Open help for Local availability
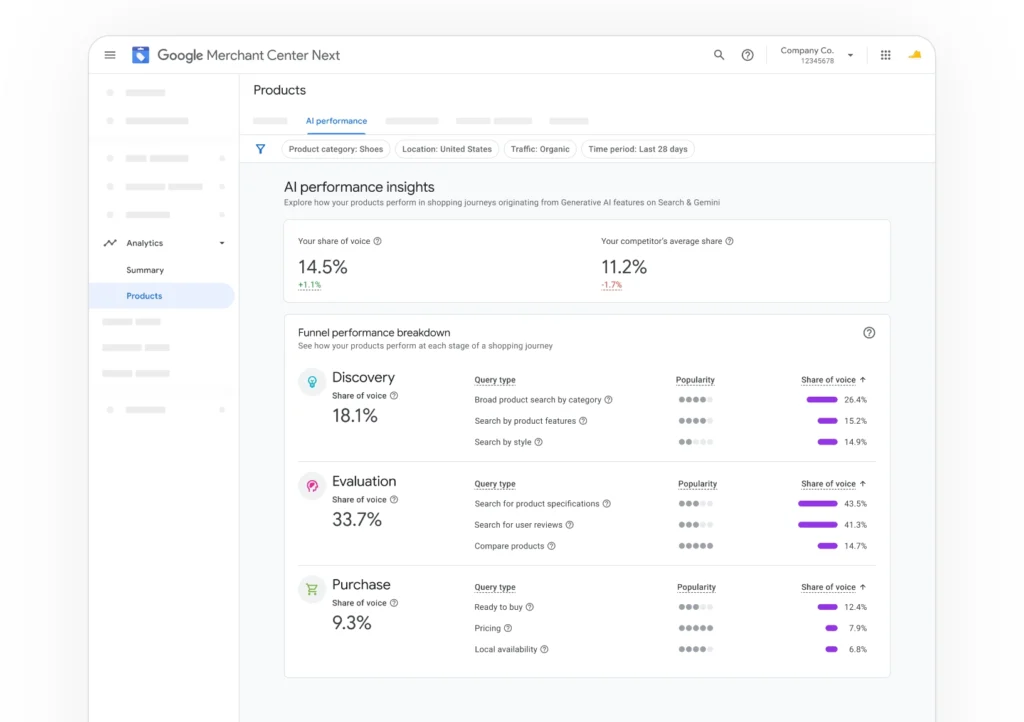 545,650
